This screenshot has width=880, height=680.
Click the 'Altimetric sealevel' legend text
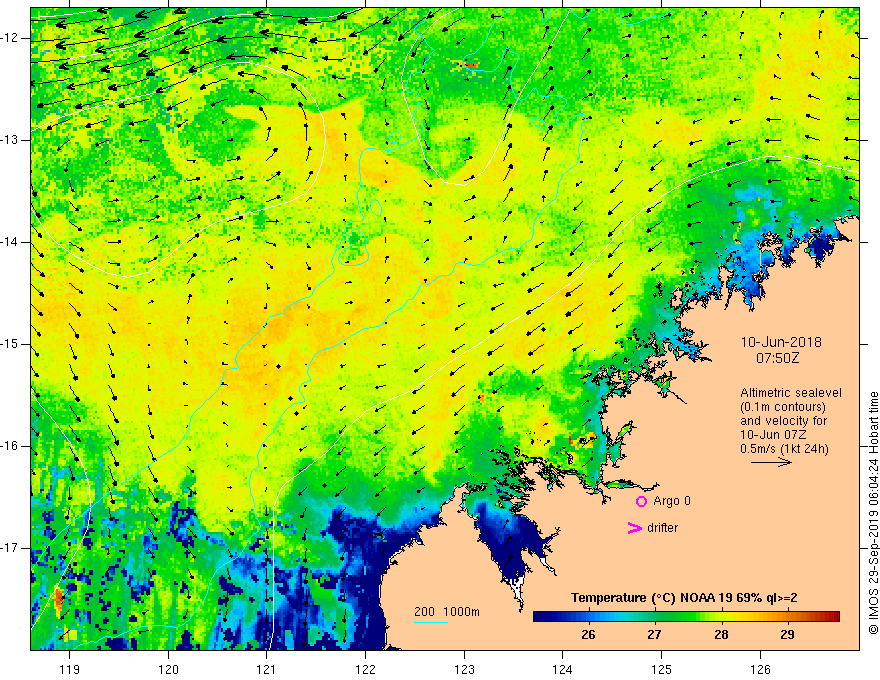791,393
